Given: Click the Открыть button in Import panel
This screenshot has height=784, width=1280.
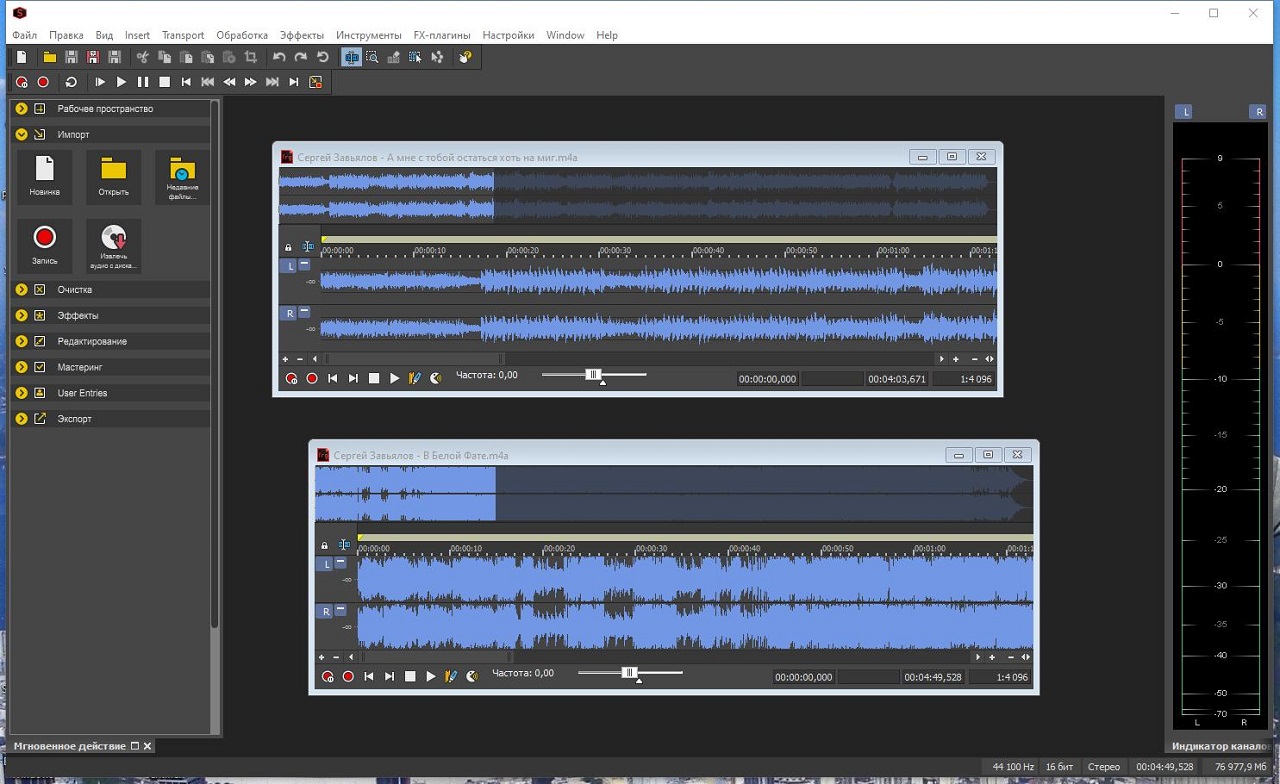Looking at the screenshot, I should (x=113, y=177).
